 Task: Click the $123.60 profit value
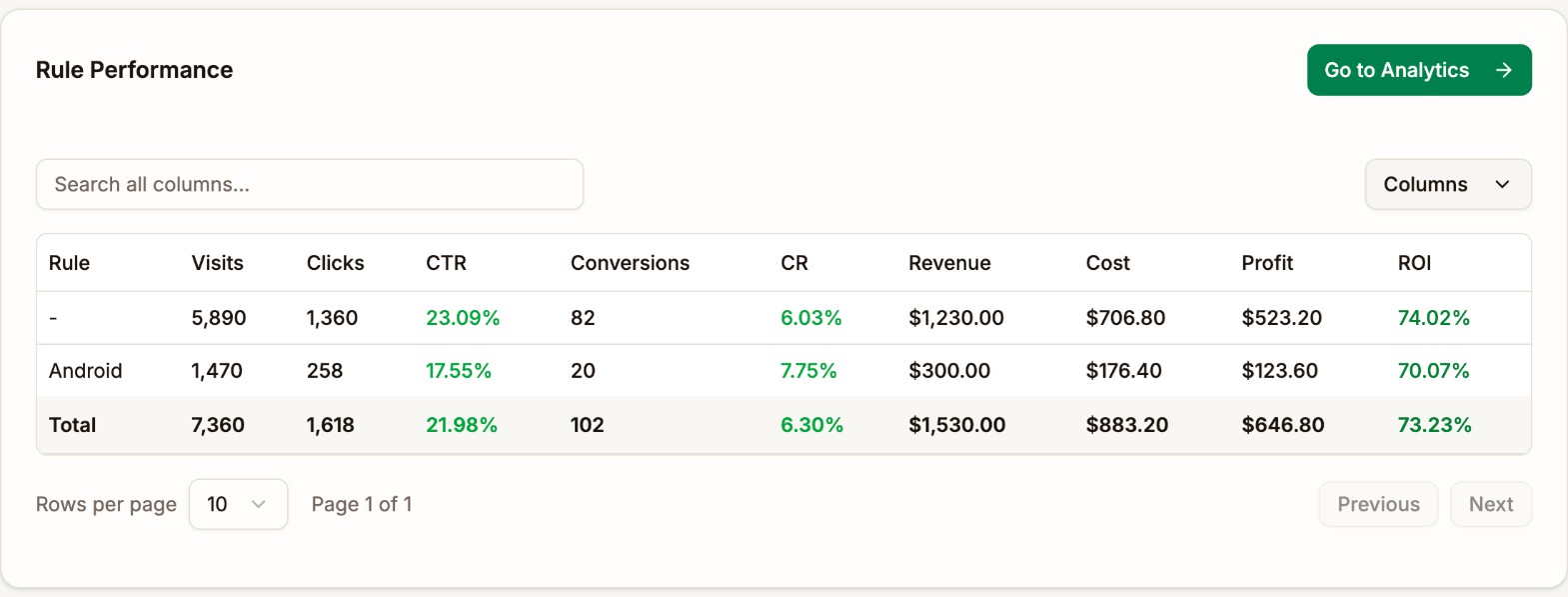pos(1279,371)
